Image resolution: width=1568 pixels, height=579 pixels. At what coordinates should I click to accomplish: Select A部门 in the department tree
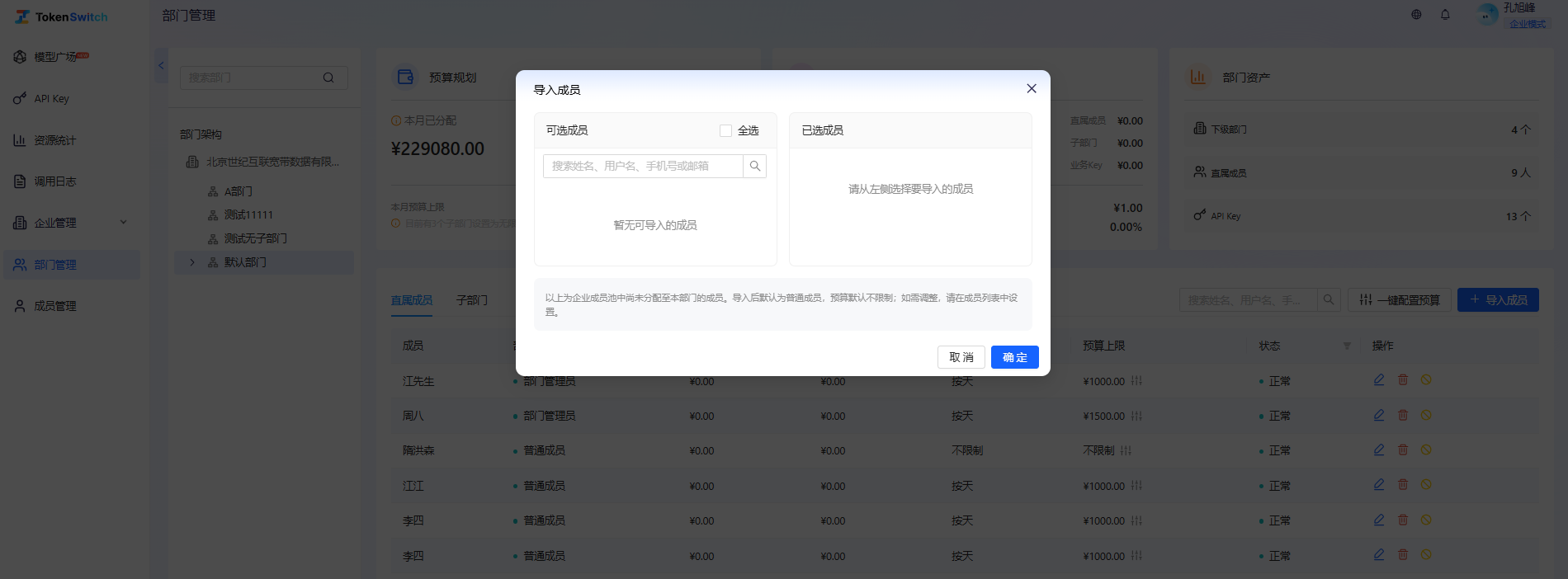[x=238, y=191]
